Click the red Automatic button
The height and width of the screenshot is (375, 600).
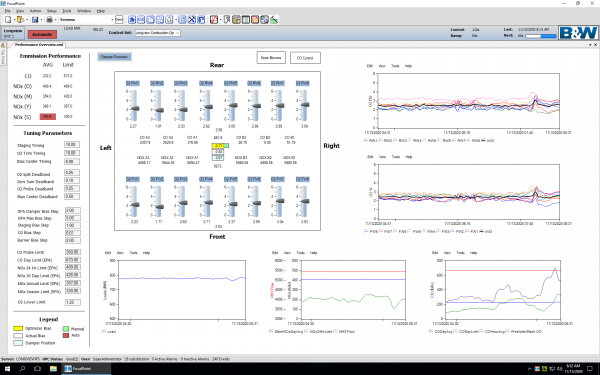(x=42, y=34)
